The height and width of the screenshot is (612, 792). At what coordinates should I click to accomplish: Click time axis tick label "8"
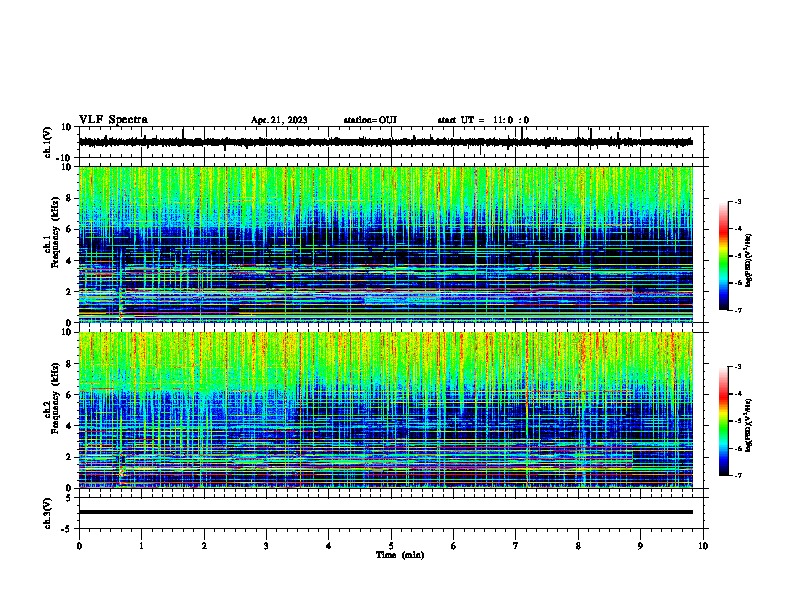coord(578,546)
